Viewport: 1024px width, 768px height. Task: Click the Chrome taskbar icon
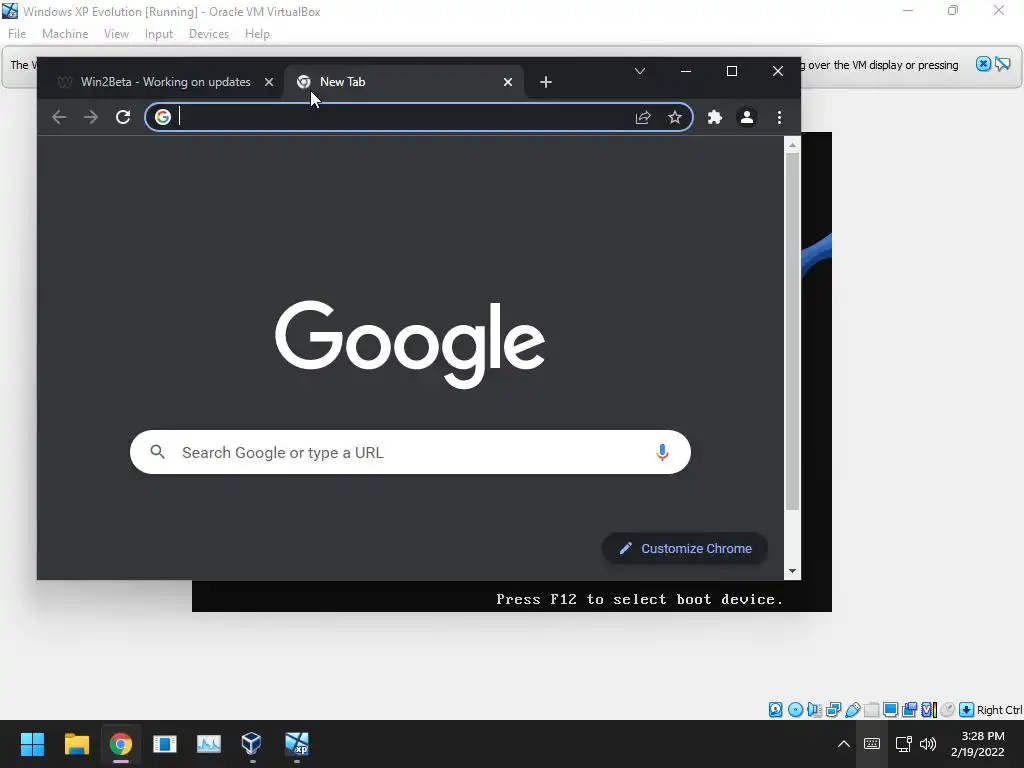point(121,744)
